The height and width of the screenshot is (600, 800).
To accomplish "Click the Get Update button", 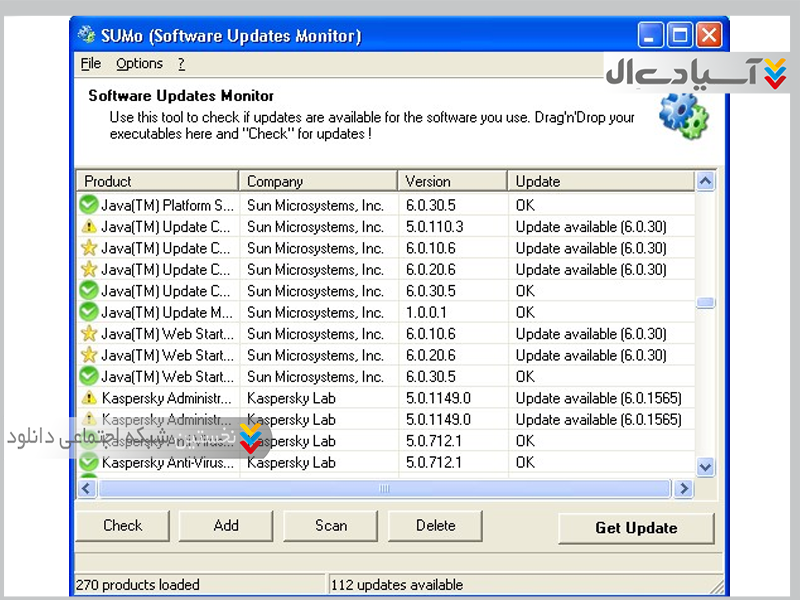I will [x=636, y=528].
